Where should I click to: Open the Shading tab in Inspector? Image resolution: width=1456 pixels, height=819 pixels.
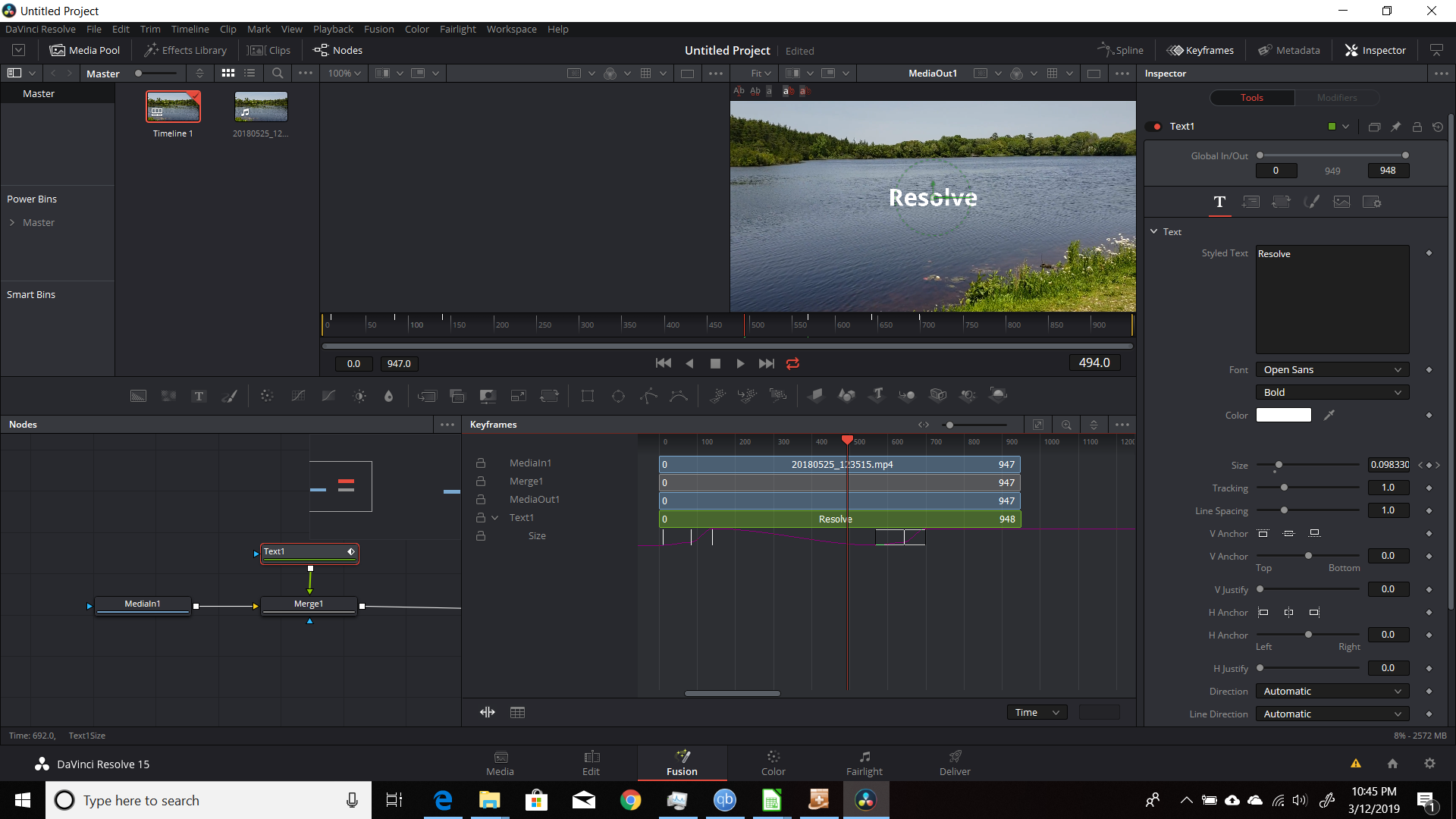click(1311, 202)
